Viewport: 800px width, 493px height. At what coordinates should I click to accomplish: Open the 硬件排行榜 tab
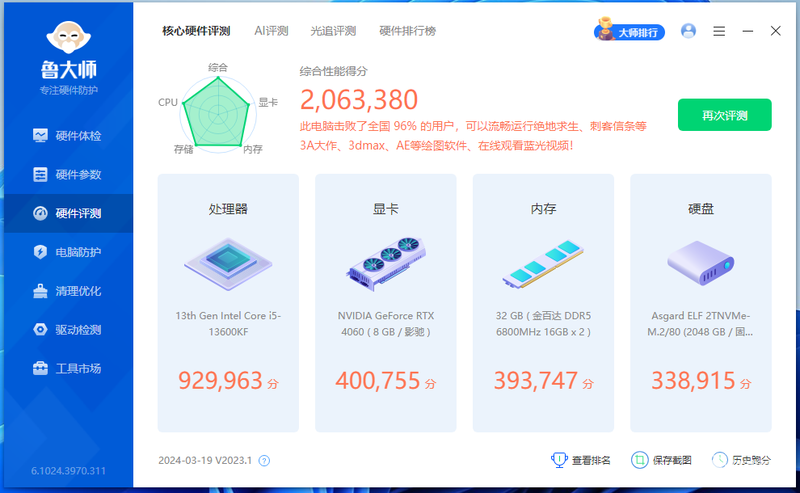click(407, 31)
